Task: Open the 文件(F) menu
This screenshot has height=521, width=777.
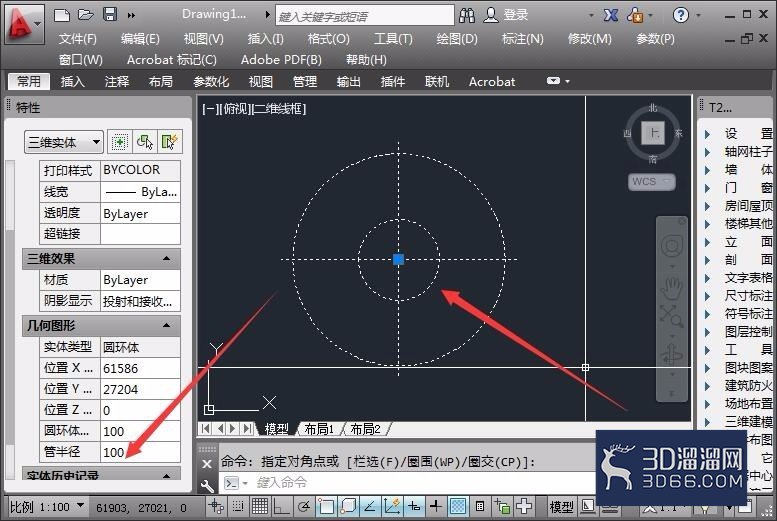Action: pos(77,39)
